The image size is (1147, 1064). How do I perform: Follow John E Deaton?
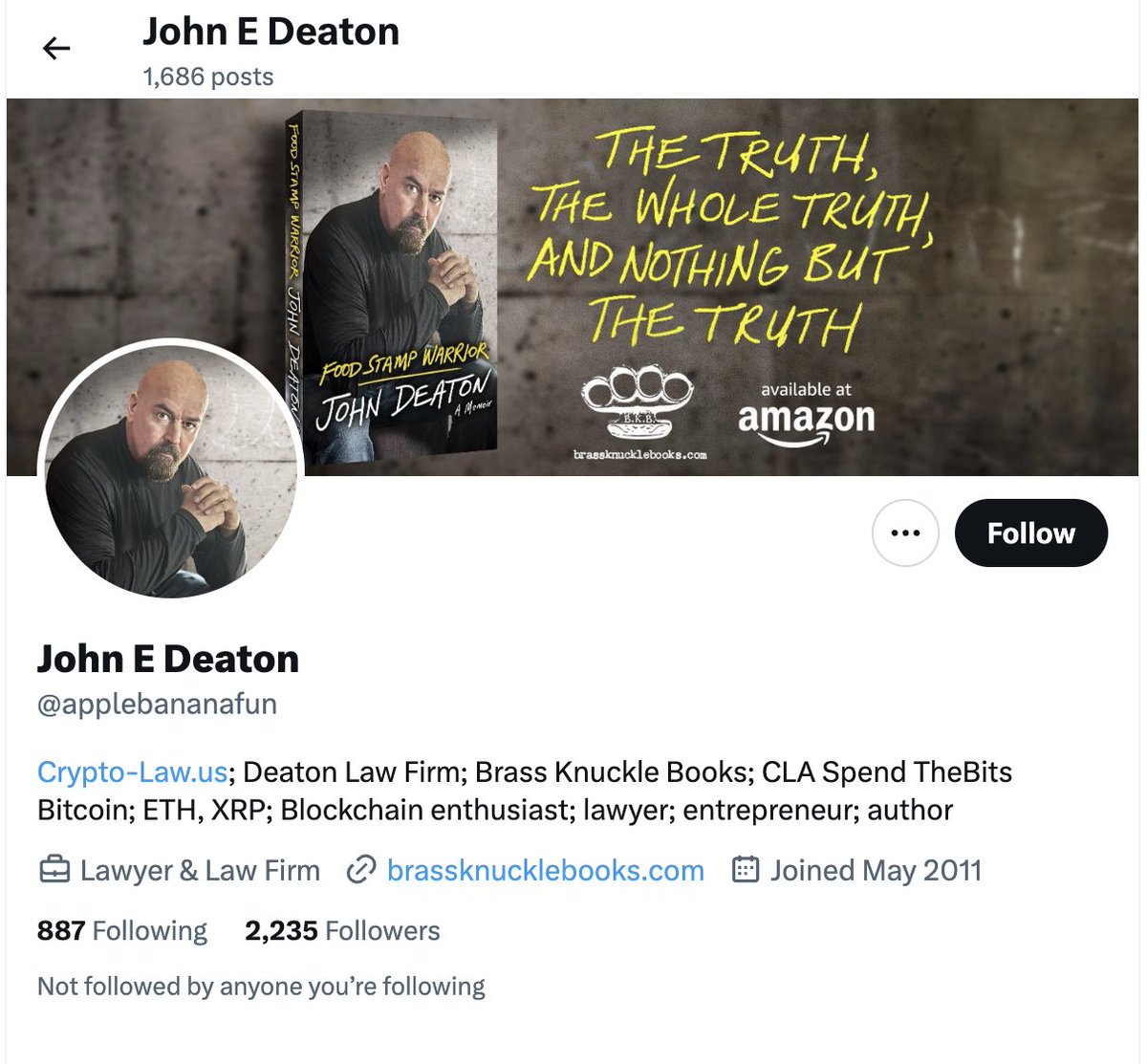tap(1030, 532)
